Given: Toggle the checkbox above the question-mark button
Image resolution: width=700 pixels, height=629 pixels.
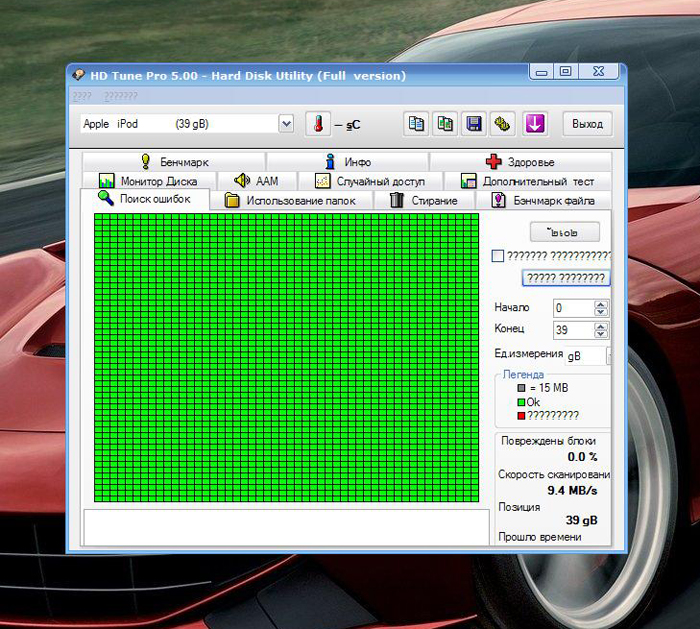Looking at the screenshot, I should pyautogui.click(x=498, y=256).
